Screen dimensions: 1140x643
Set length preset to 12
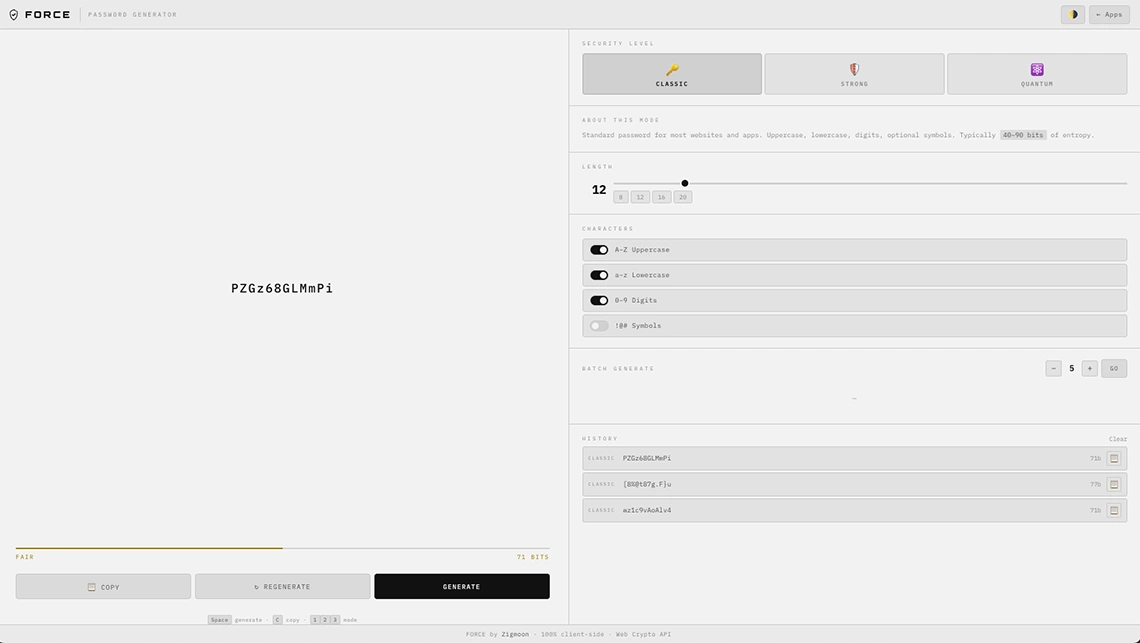tap(641, 197)
